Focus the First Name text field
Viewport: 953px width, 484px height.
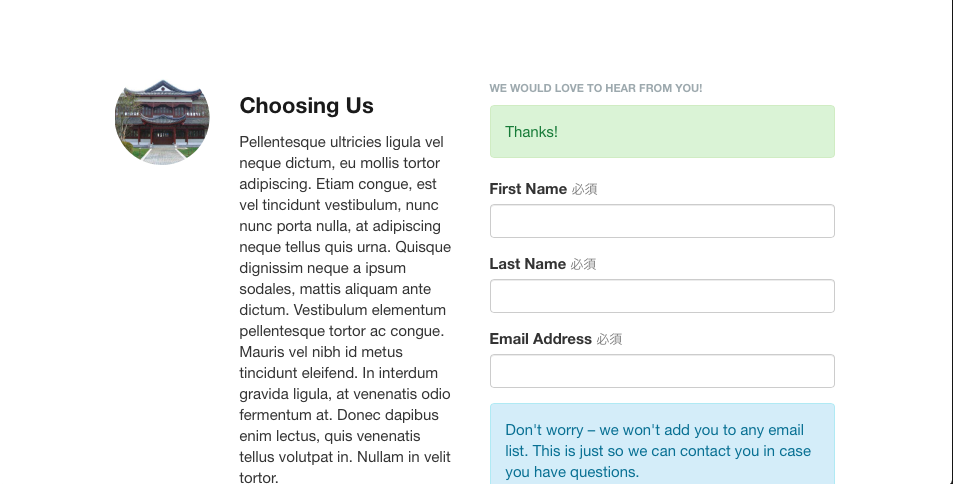coord(662,221)
